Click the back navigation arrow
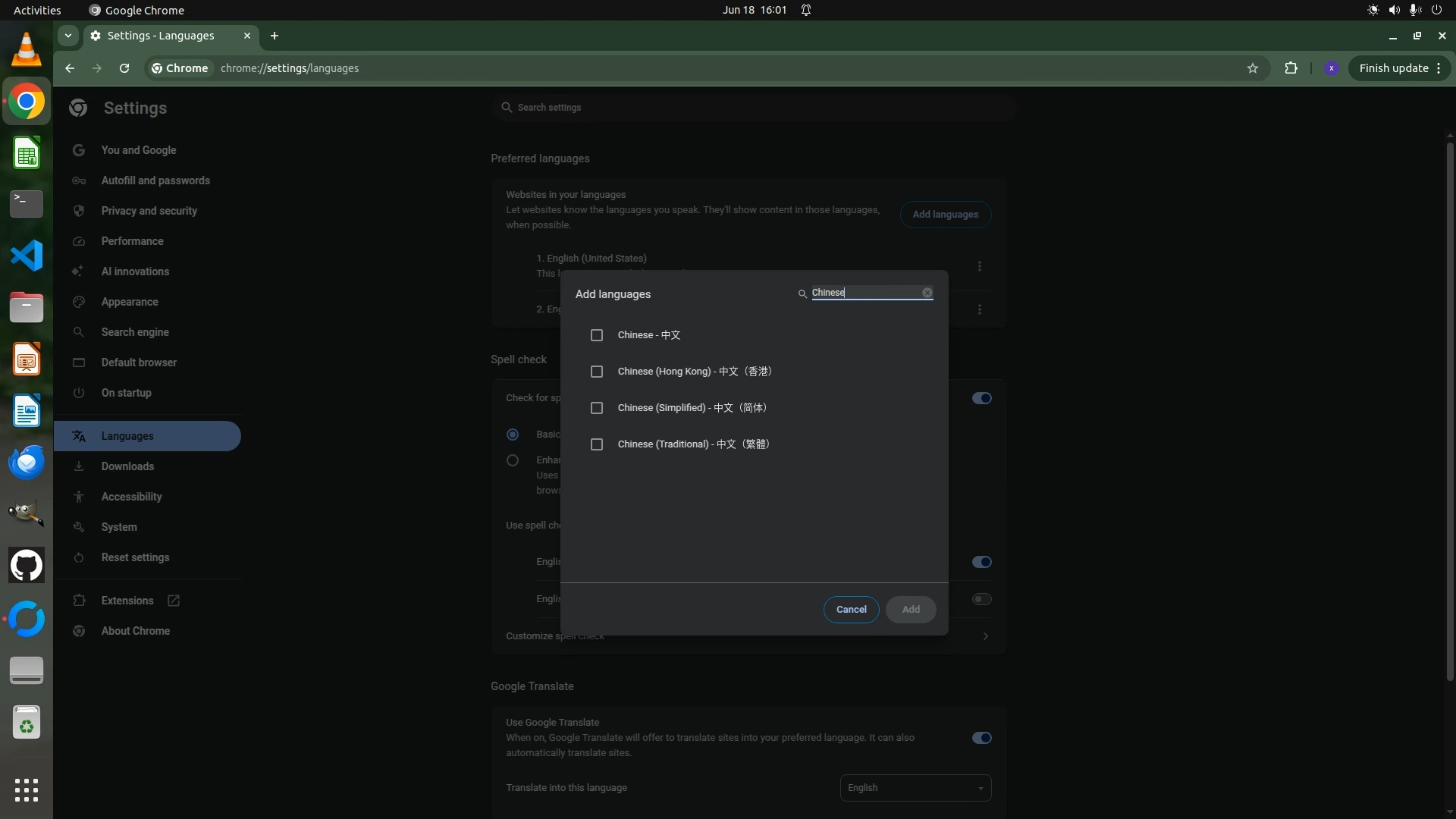The height and width of the screenshot is (819, 1456). [70, 68]
